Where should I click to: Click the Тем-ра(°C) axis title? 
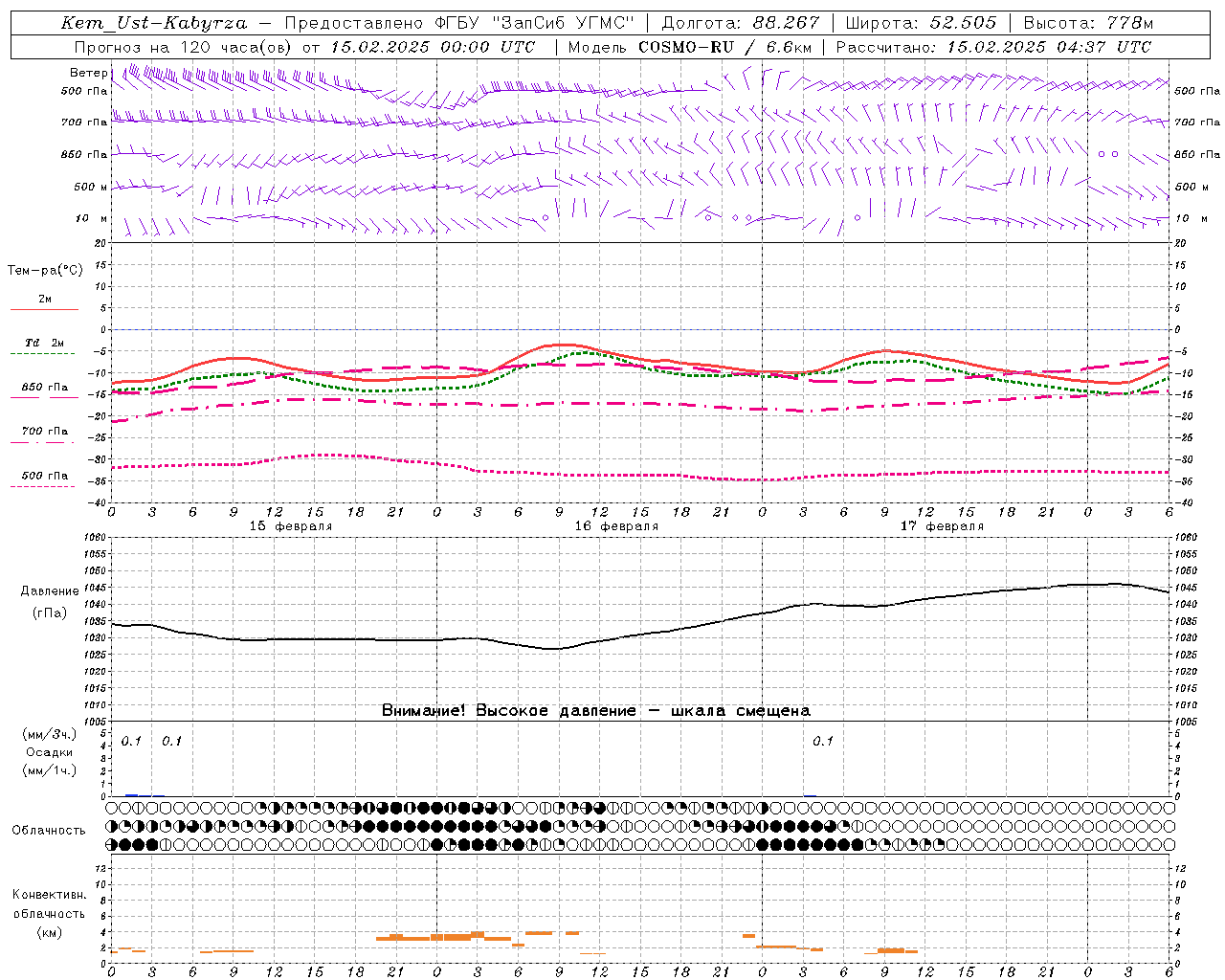pos(45,271)
